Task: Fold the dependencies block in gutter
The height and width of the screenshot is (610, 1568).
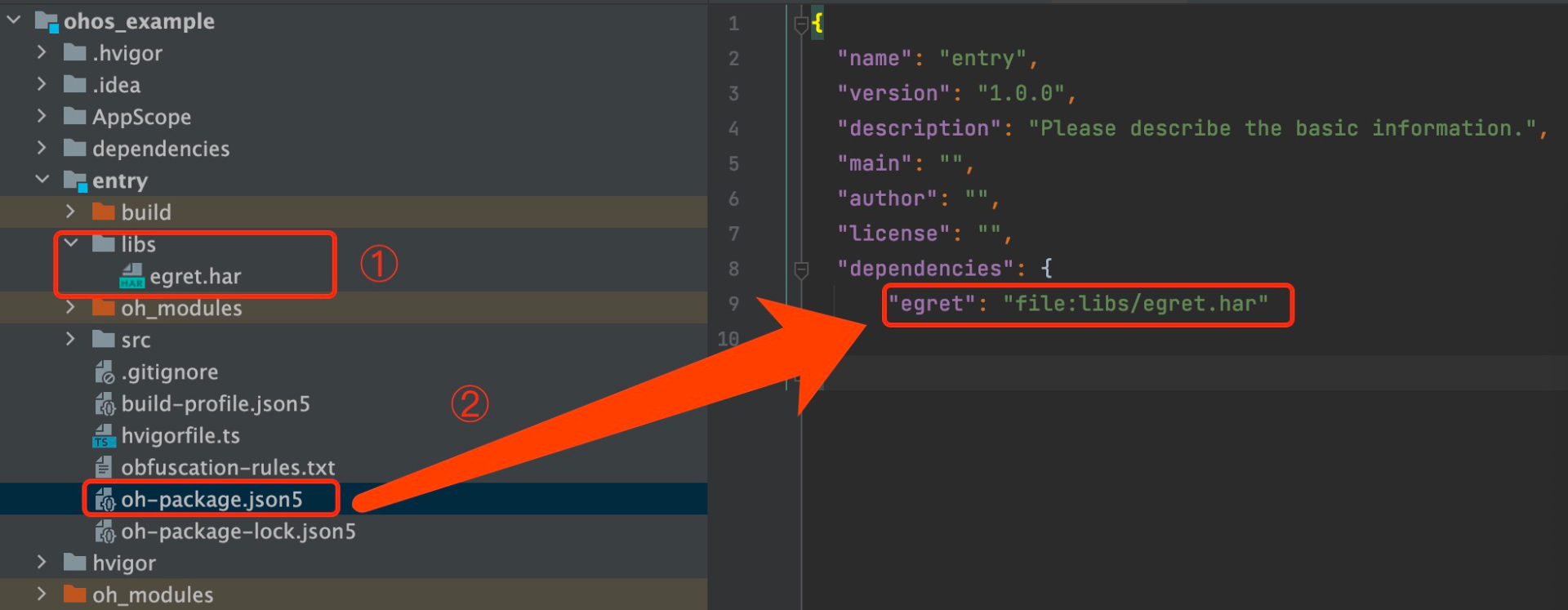Action: point(801,269)
